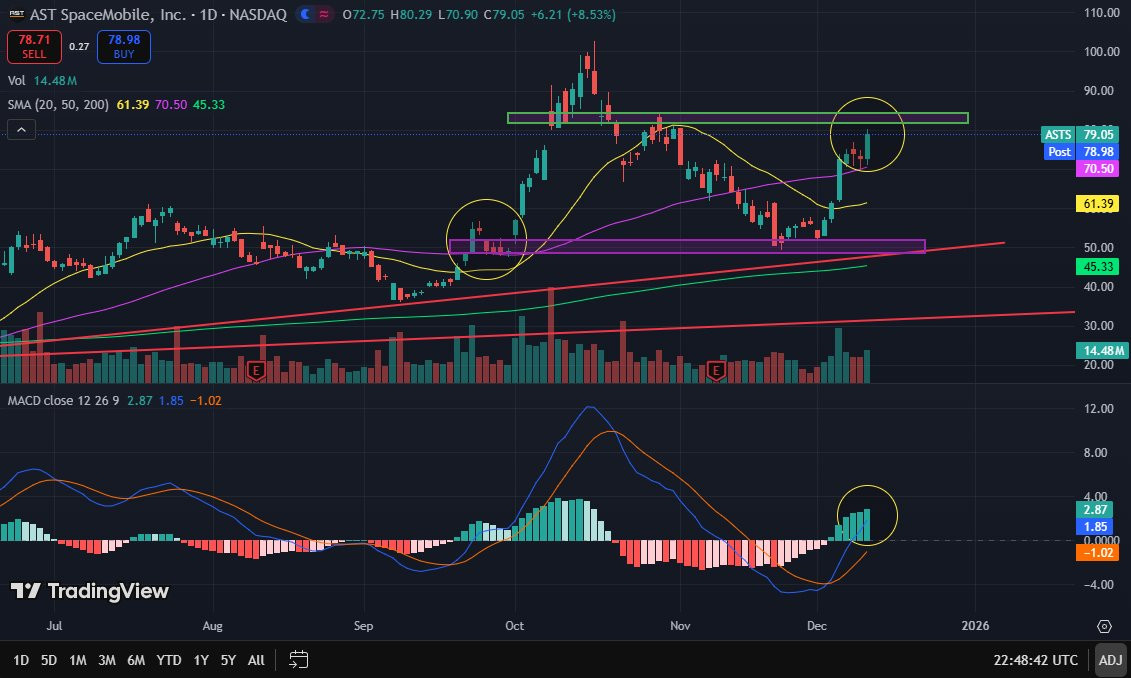Click the orange -1.02 signal axis label
This screenshot has width=1131, height=678.
[1097, 552]
